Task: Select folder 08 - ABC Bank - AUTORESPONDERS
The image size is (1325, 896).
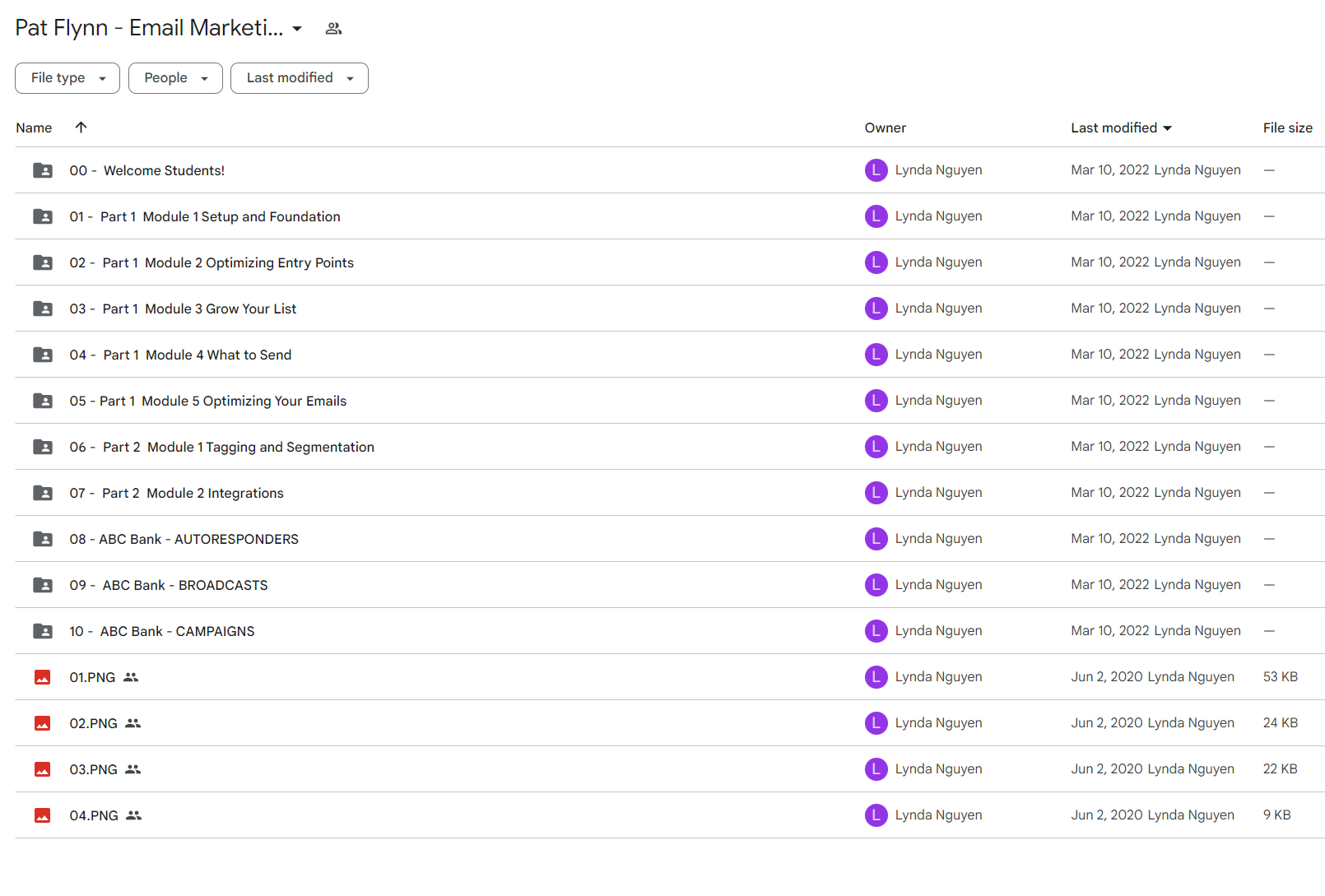Action: [184, 539]
